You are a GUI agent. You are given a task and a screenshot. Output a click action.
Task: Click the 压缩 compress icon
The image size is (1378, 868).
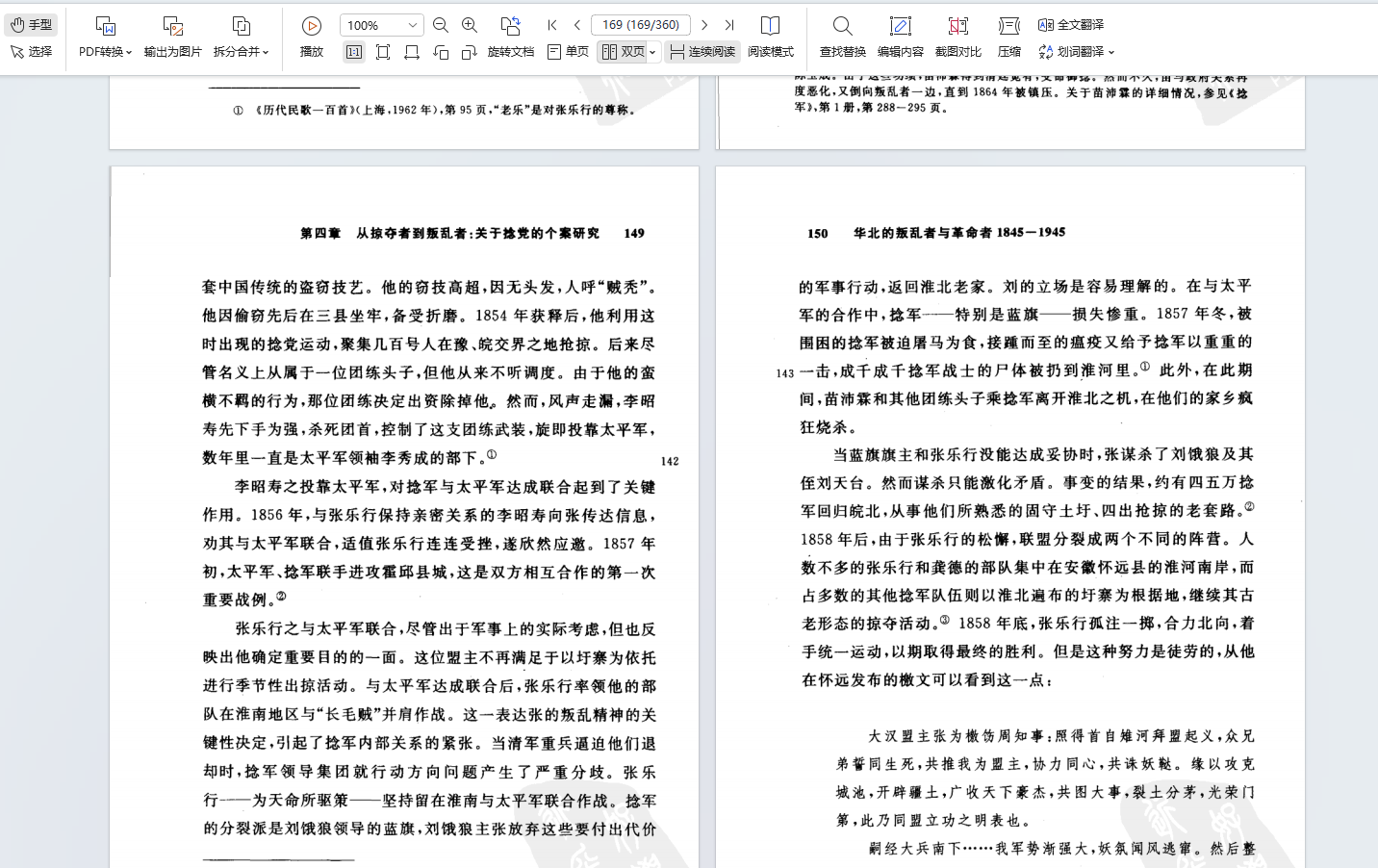1009,26
